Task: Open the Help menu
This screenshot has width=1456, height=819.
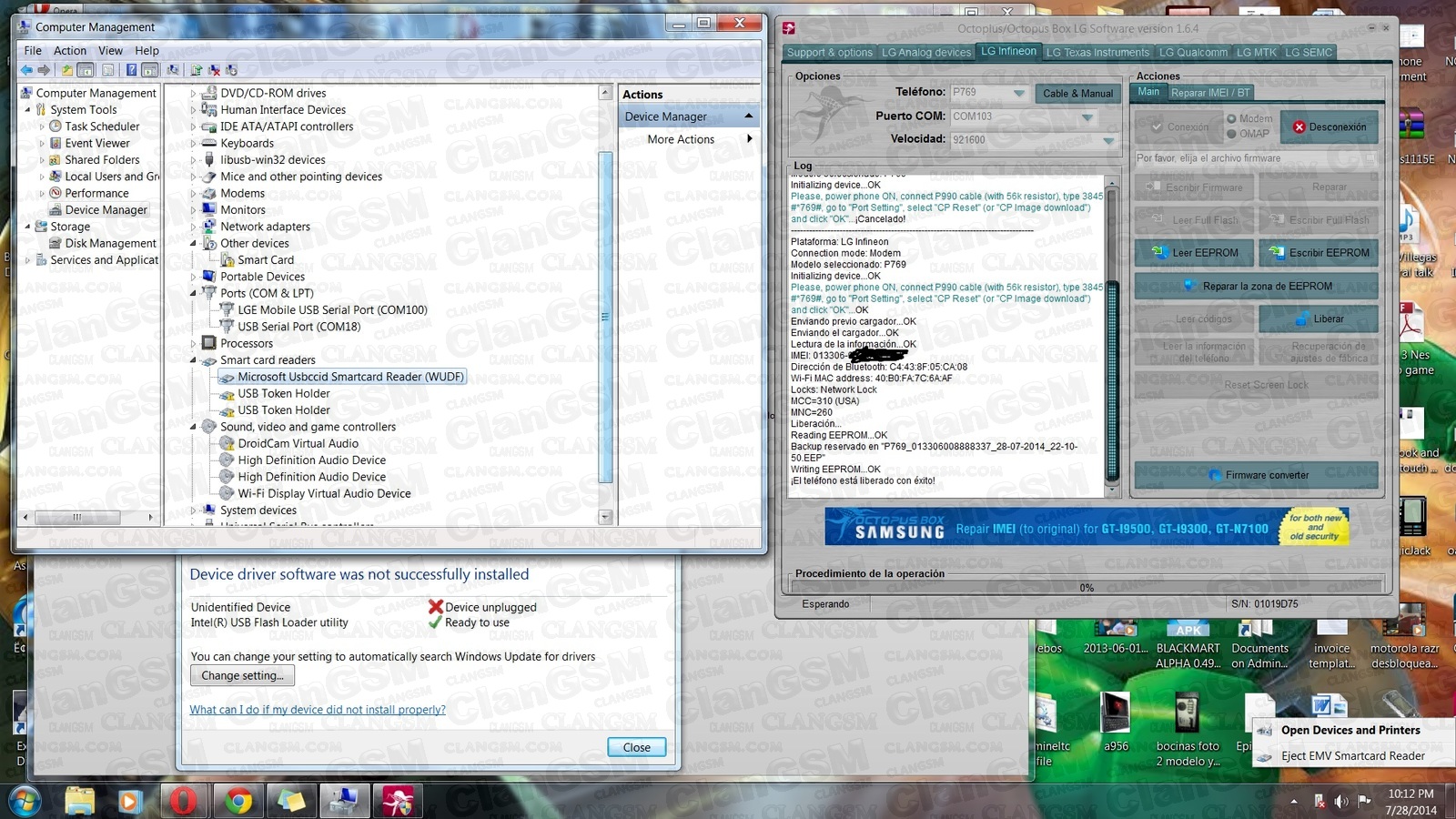Action: pyautogui.click(x=147, y=51)
